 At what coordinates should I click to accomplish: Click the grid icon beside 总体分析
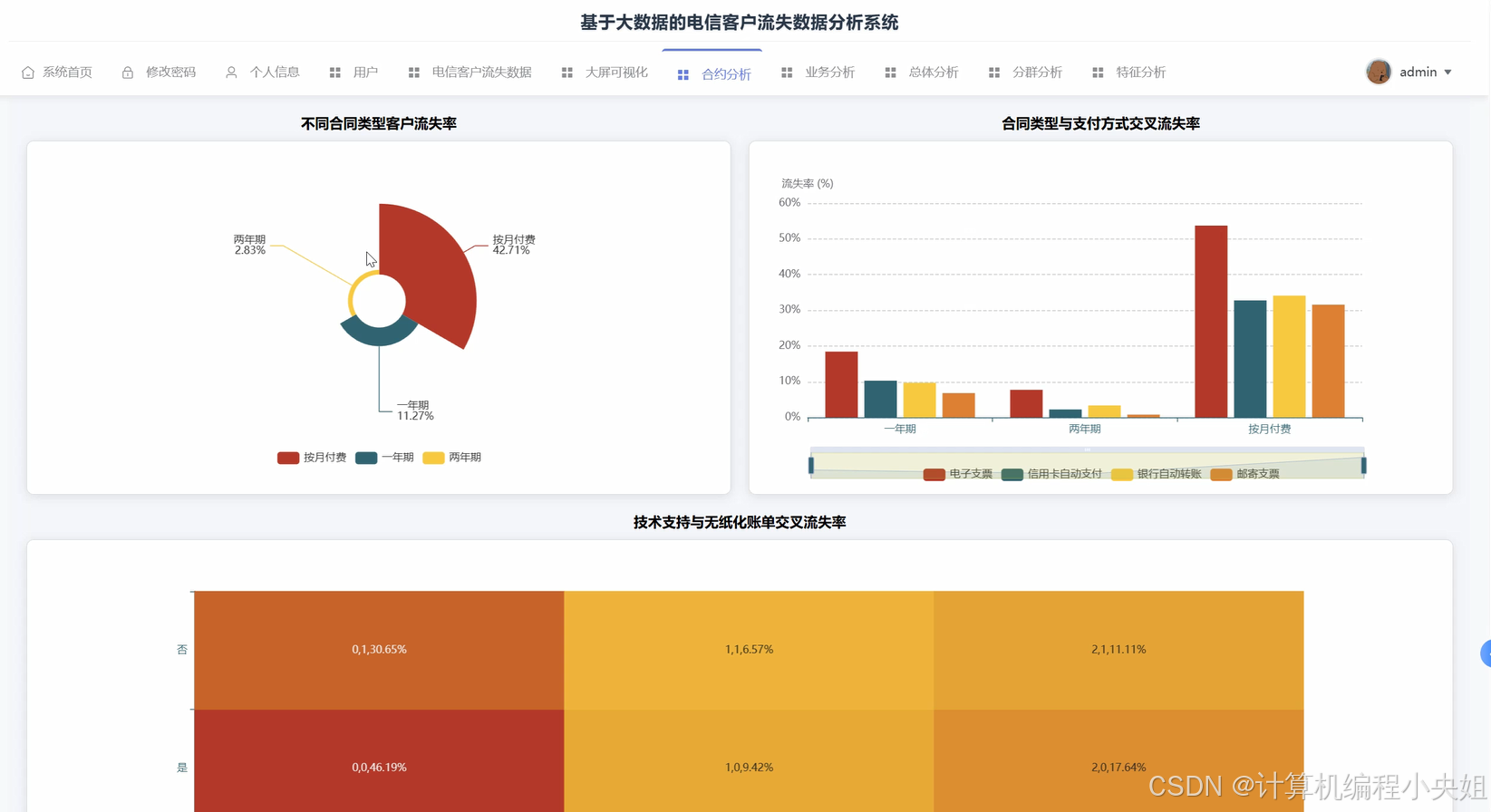891,72
